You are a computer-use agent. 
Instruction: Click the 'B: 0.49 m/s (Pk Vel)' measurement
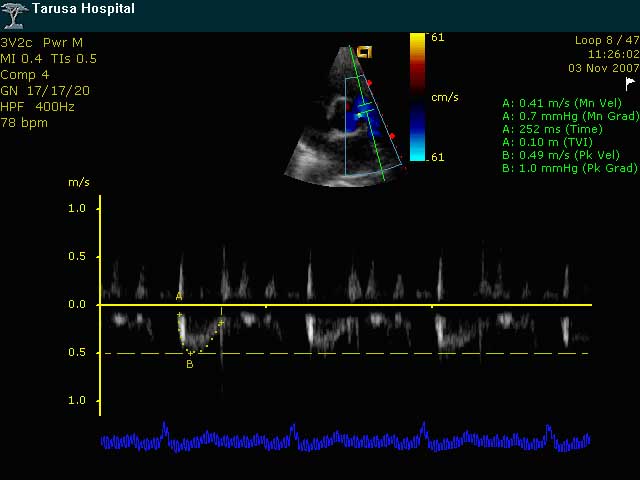coord(561,155)
